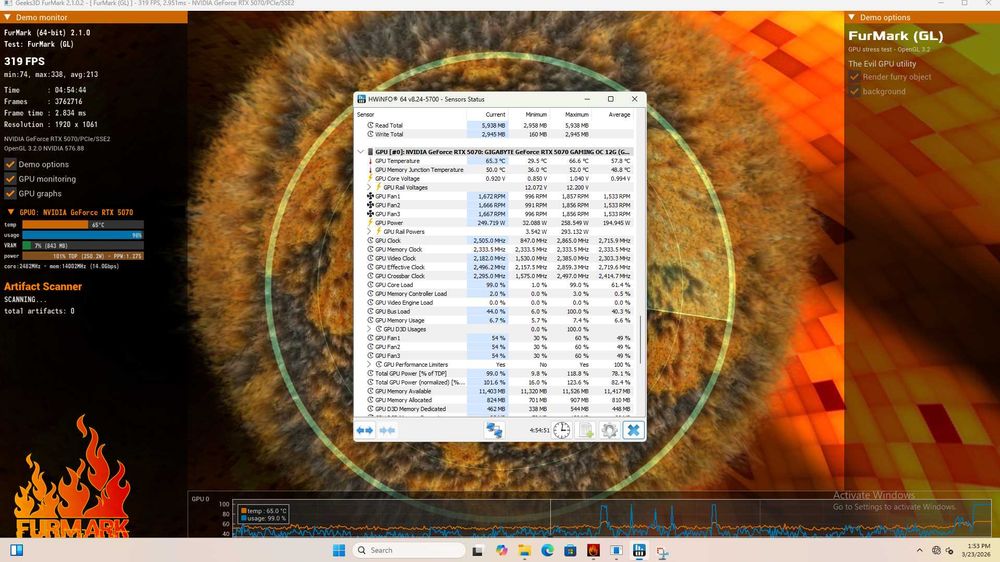The height and width of the screenshot is (562, 1000).
Task: Click the Maximum column header
Action: coord(570,115)
